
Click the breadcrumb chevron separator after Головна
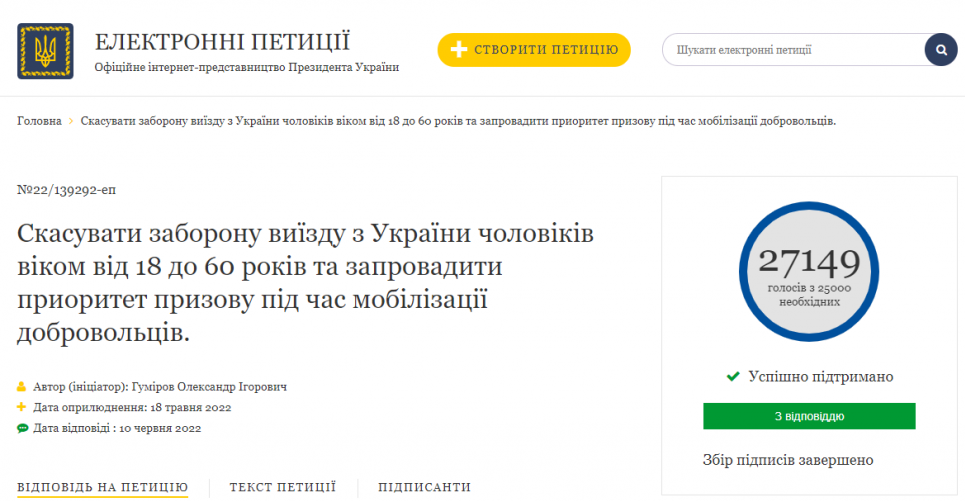coord(71,122)
